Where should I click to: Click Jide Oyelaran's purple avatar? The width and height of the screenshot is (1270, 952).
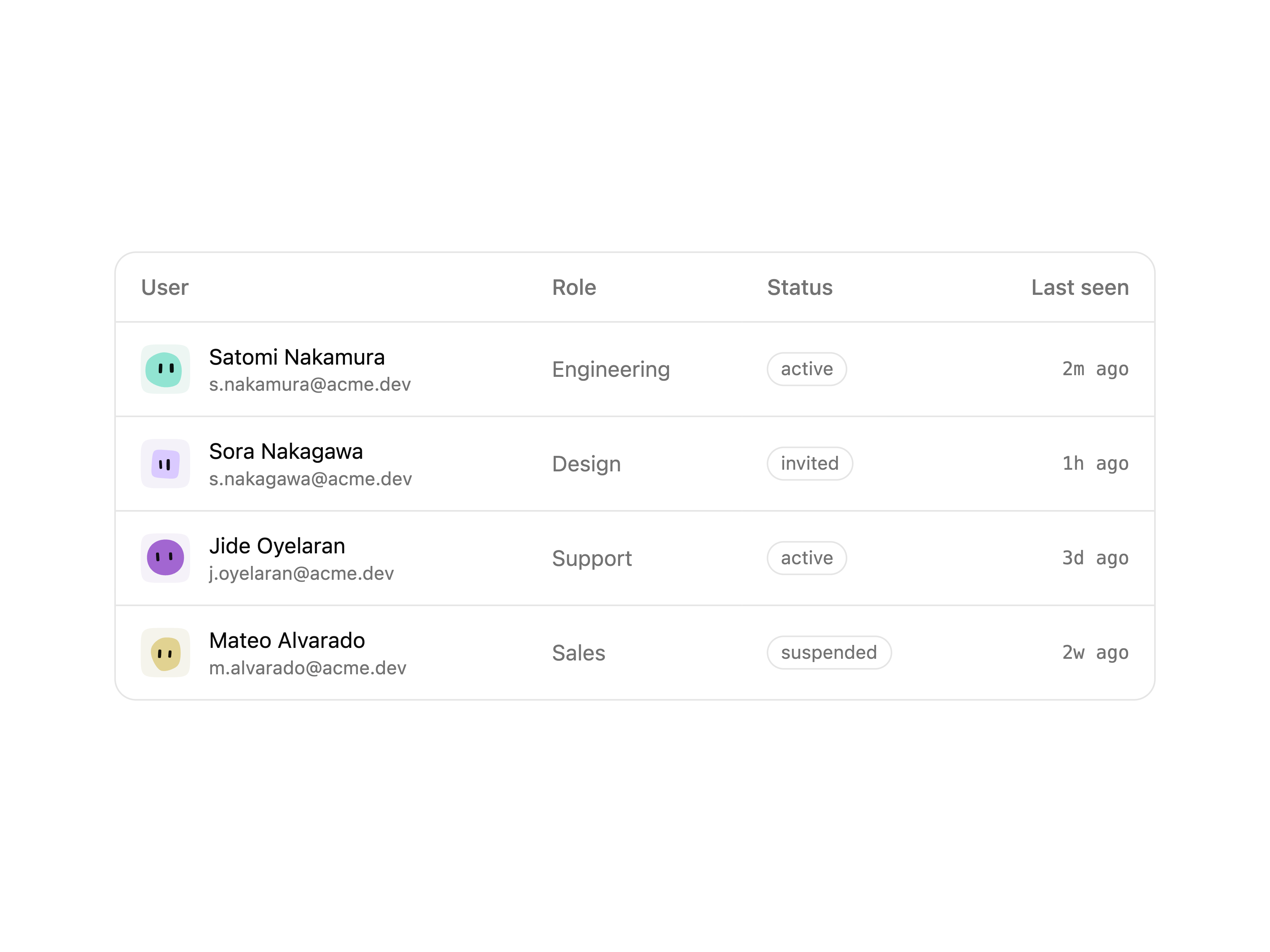tap(165, 558)
